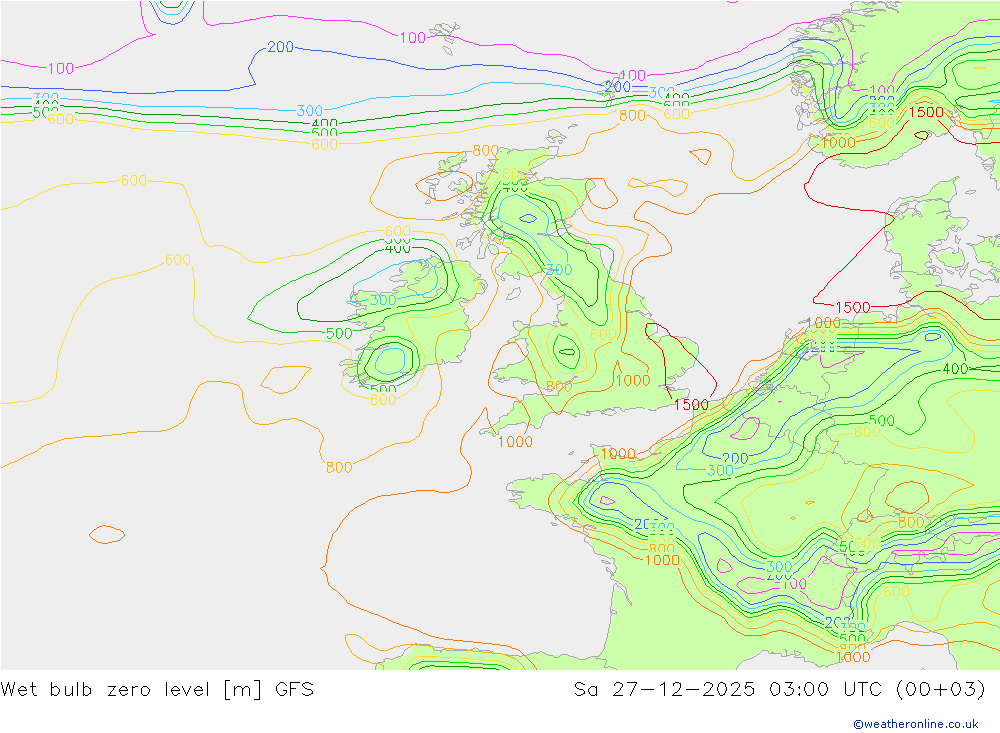
Task: Click the magenta 100 label north of Faroe Islands
Action: click(x=413, y=38)
